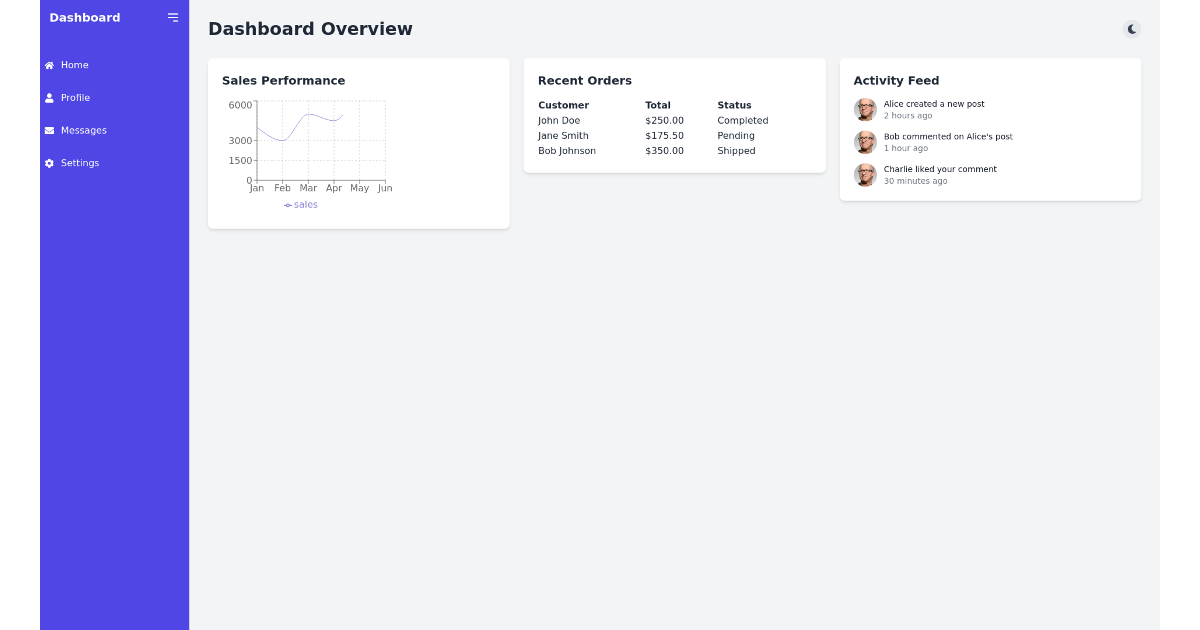The image size is (1200, 630).
Task: Click Alice's avatar in the Activity Feed
Action: (x=865, y=109)
